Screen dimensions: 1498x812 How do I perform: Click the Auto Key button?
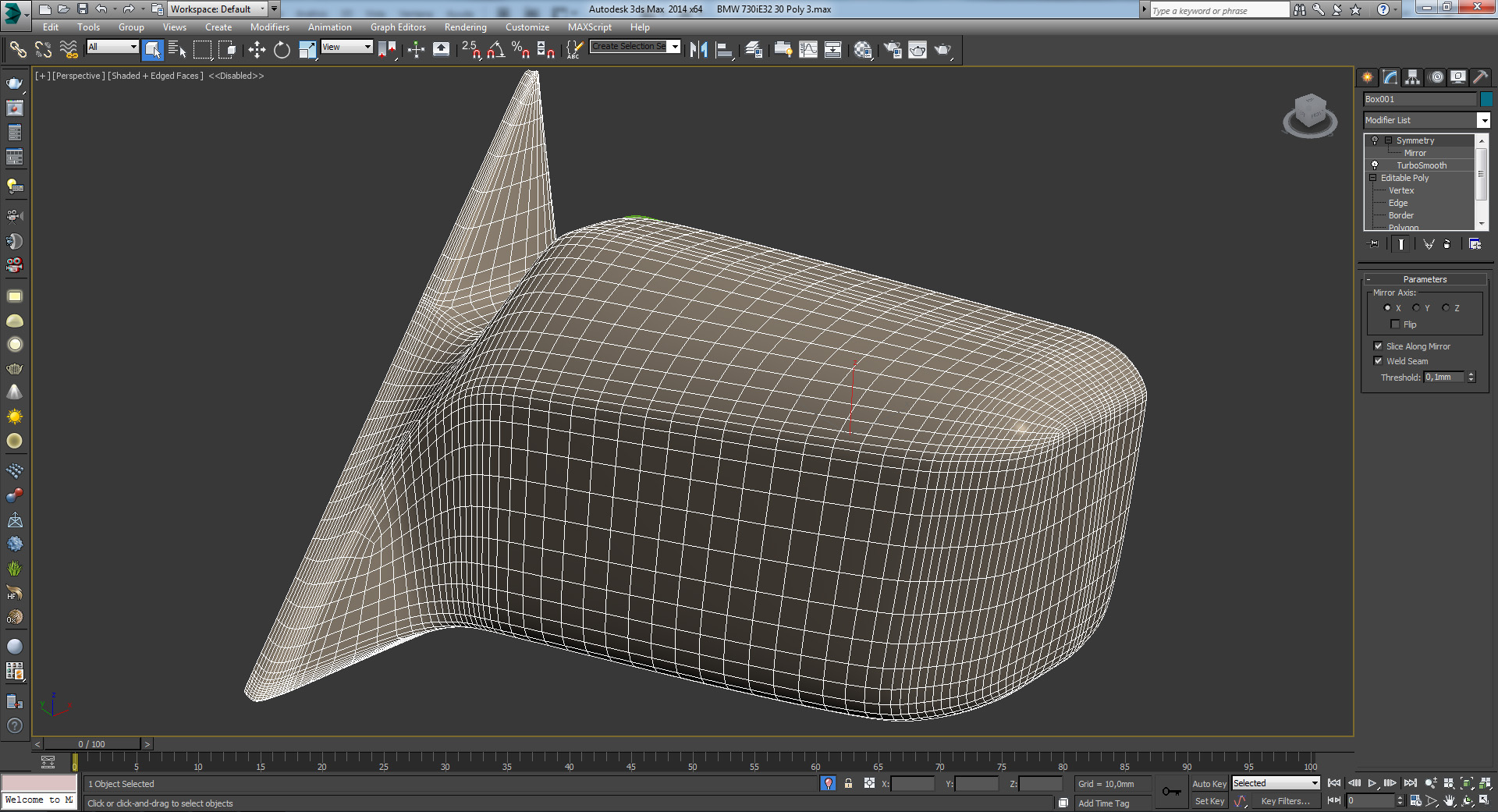[x=1209, y=784]
